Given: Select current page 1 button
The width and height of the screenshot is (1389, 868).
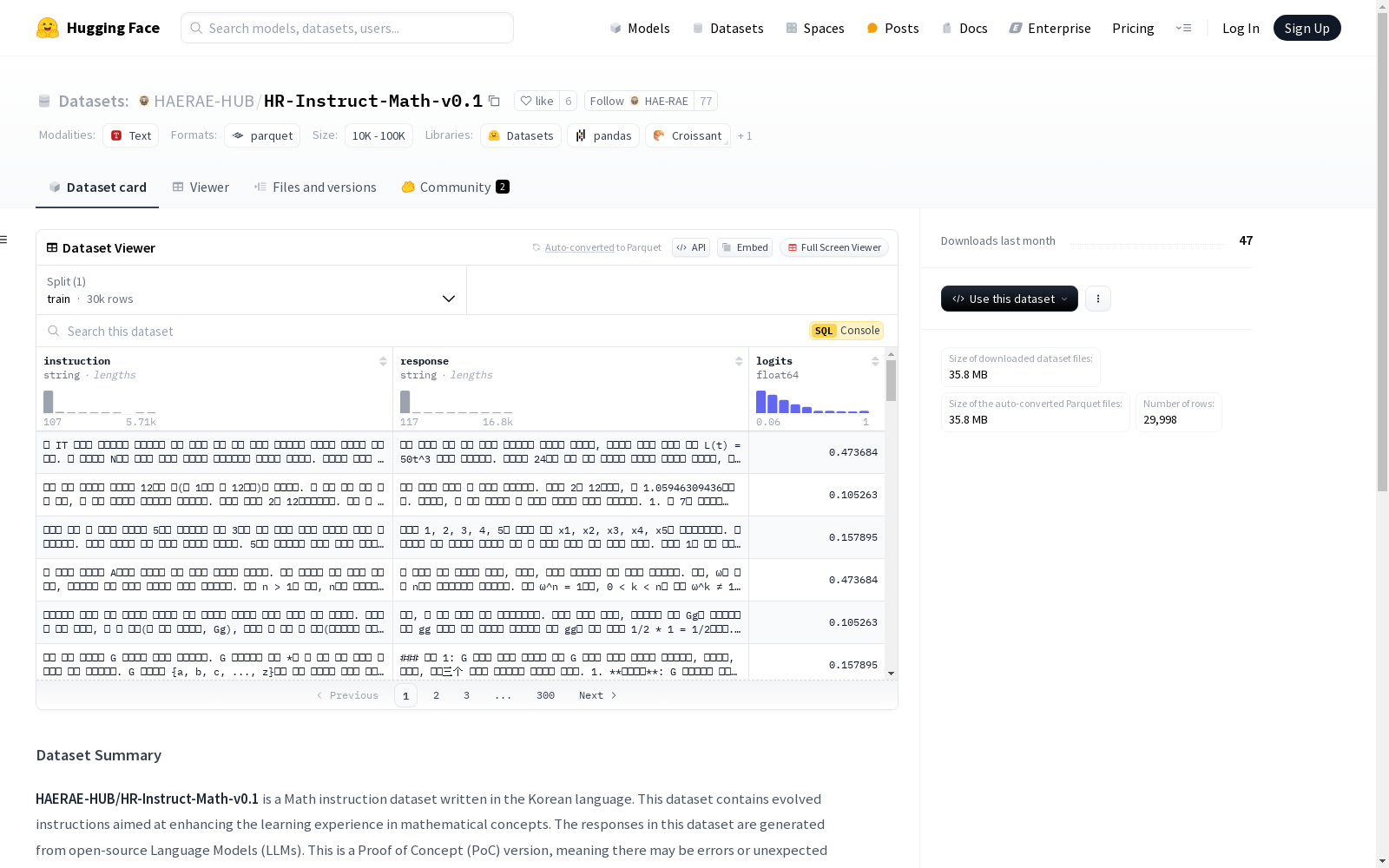Looking at the screenshot, I should pyautogui.click(x=405, y=695).
